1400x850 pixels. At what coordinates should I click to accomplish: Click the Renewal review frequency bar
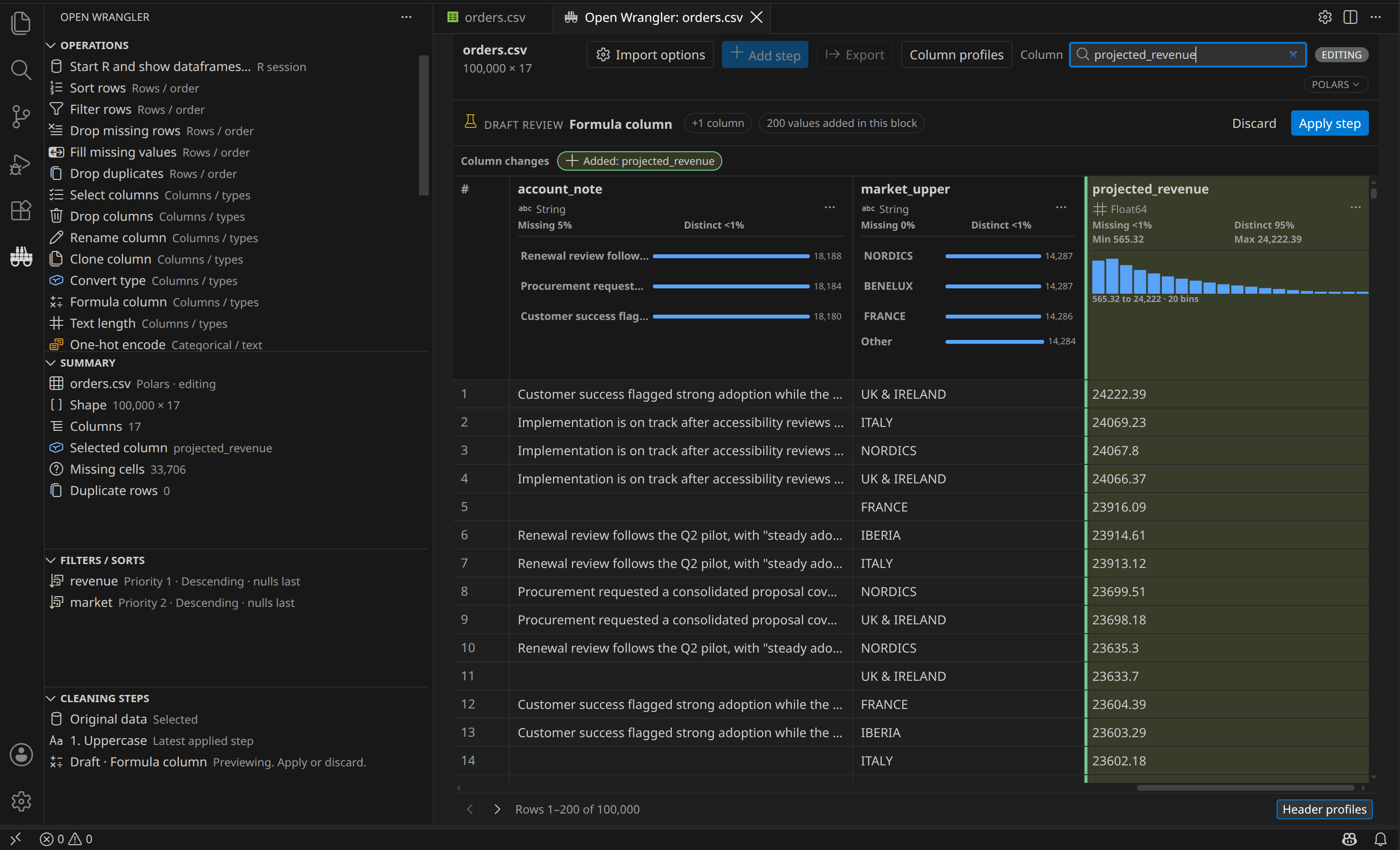tap(731, 256)
